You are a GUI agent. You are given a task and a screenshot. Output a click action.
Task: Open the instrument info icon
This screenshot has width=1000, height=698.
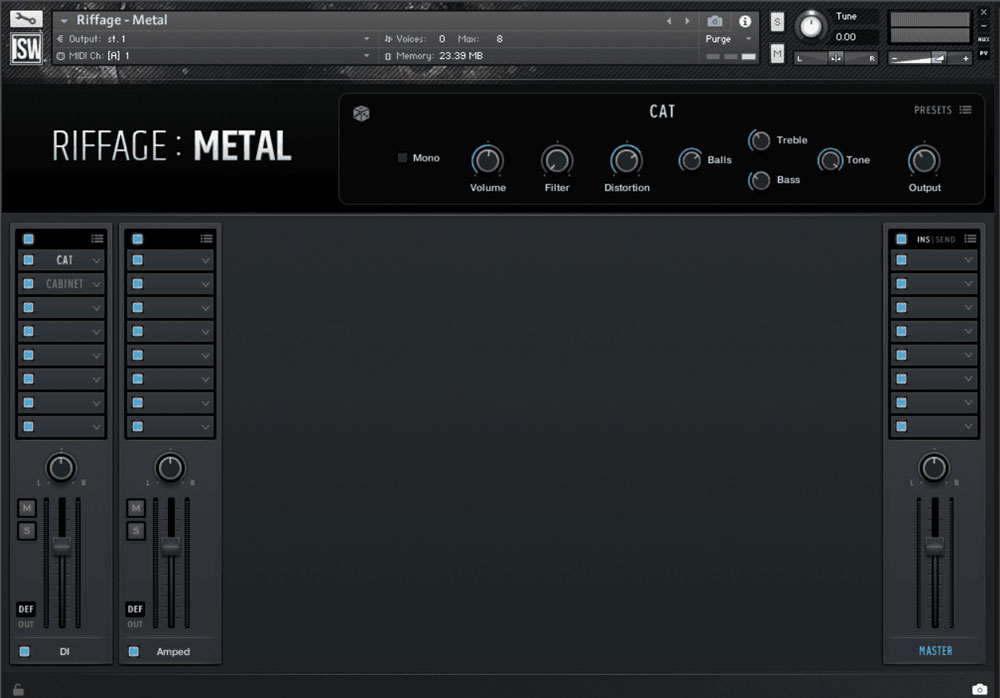coord(744,21)
